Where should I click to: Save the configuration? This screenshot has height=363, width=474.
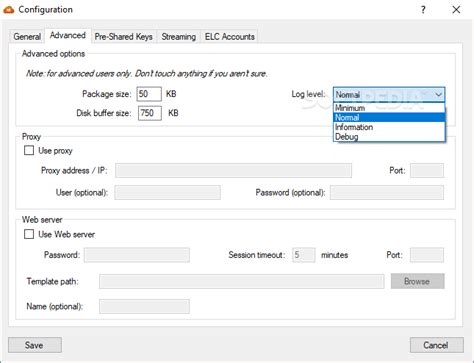click(x=35, y=345)
